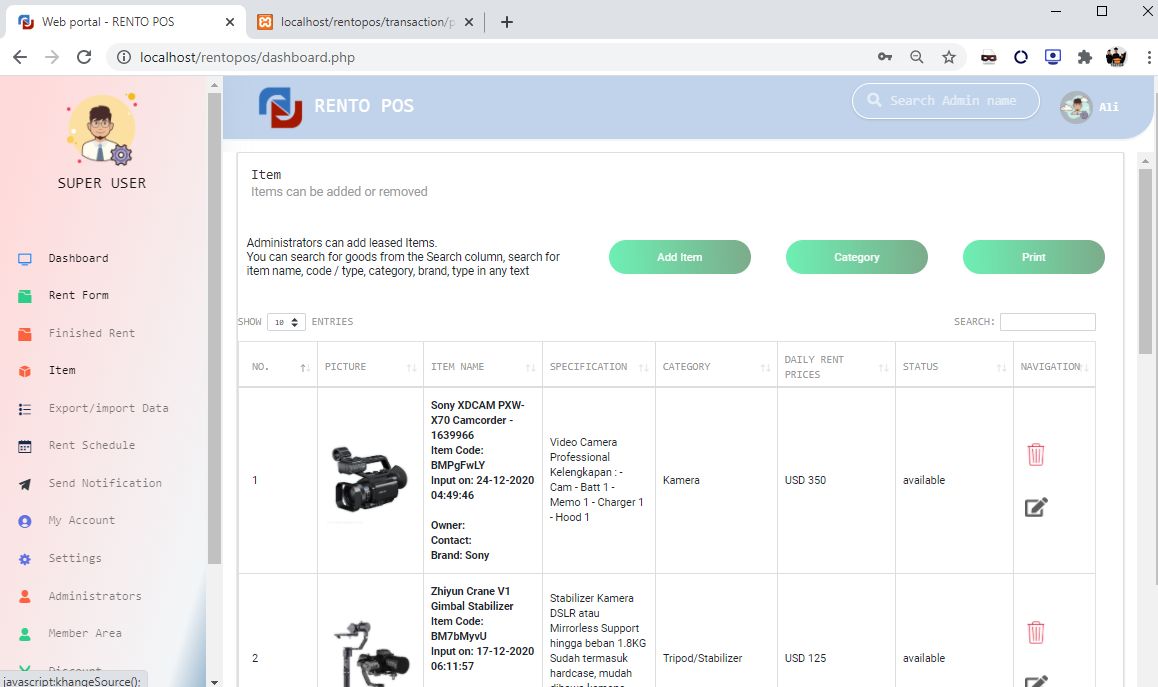Open Export/import Data menu item
This screenshot has width=1158, height=687.
[109, 408]
